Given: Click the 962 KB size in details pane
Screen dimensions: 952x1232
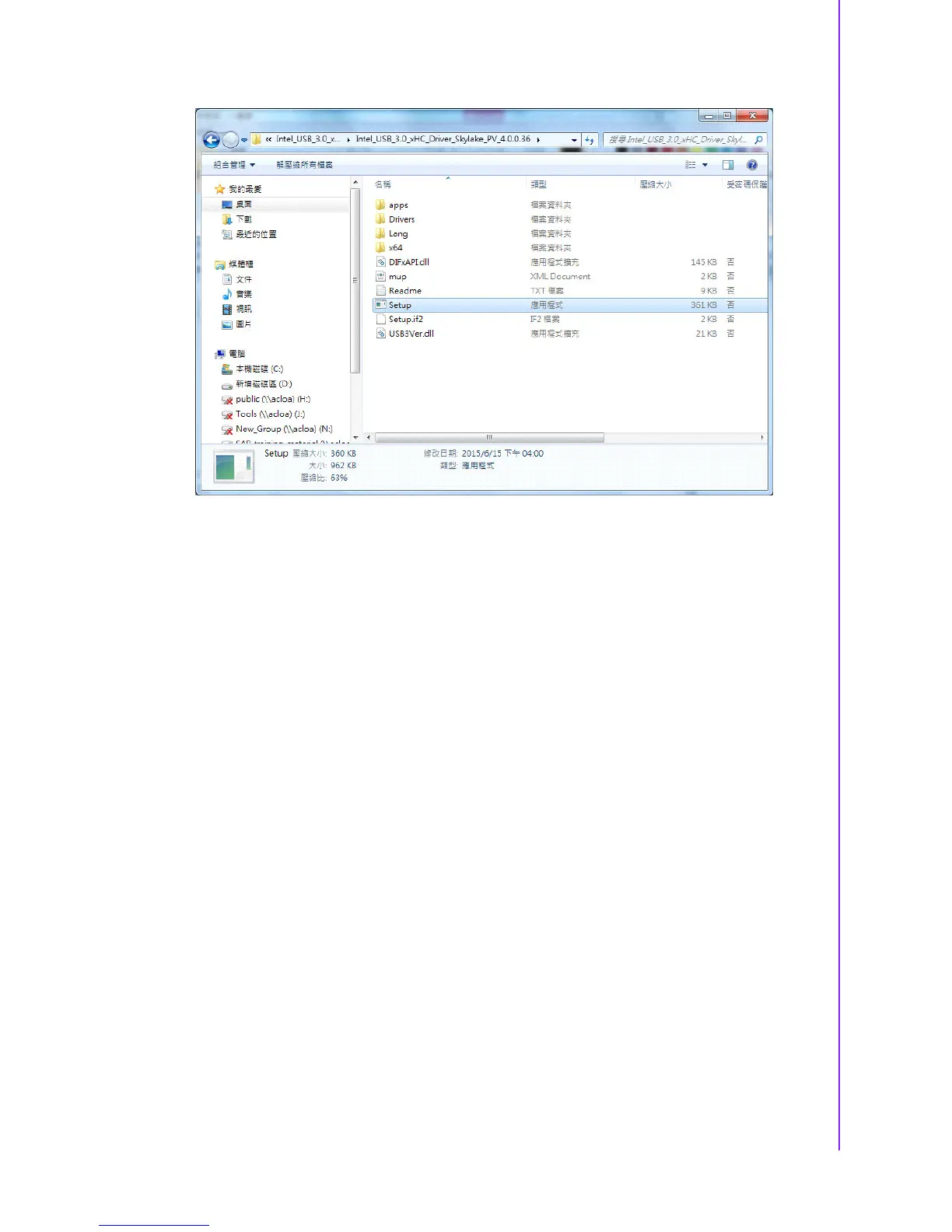Looking at the screenshot, I should [x=343, y=466].
